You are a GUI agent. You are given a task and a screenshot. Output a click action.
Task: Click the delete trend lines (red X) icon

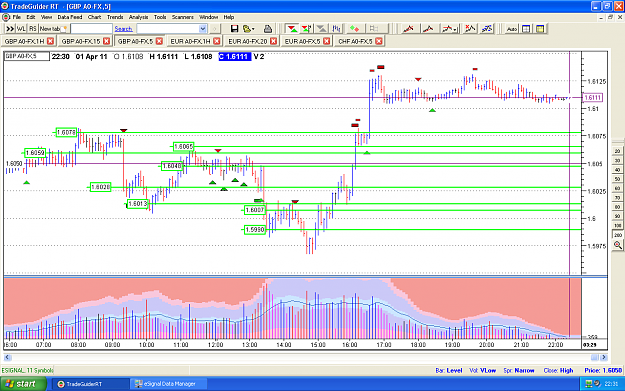(x=470, y=29)
